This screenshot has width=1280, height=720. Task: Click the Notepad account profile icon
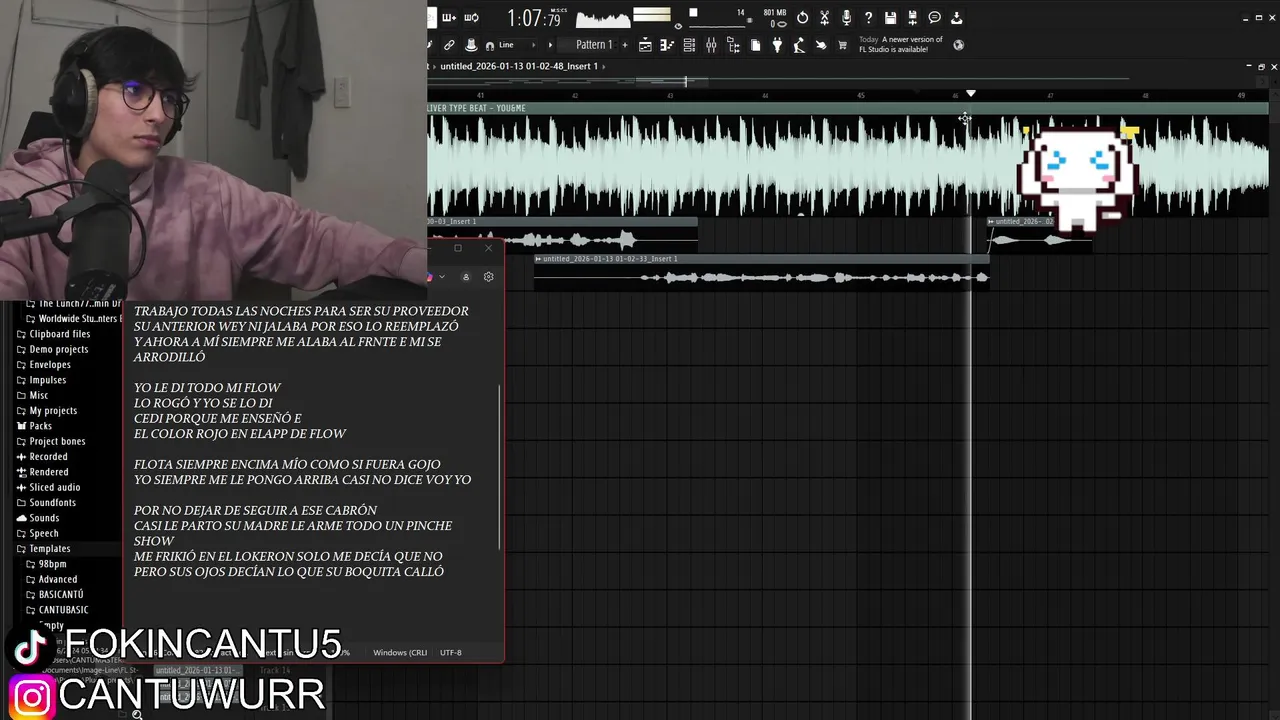point(465,277)
